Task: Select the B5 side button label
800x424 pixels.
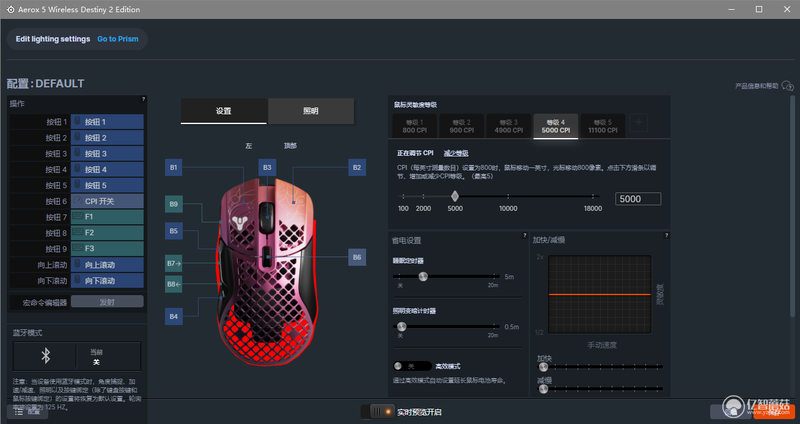Action: tap(173, 231)
